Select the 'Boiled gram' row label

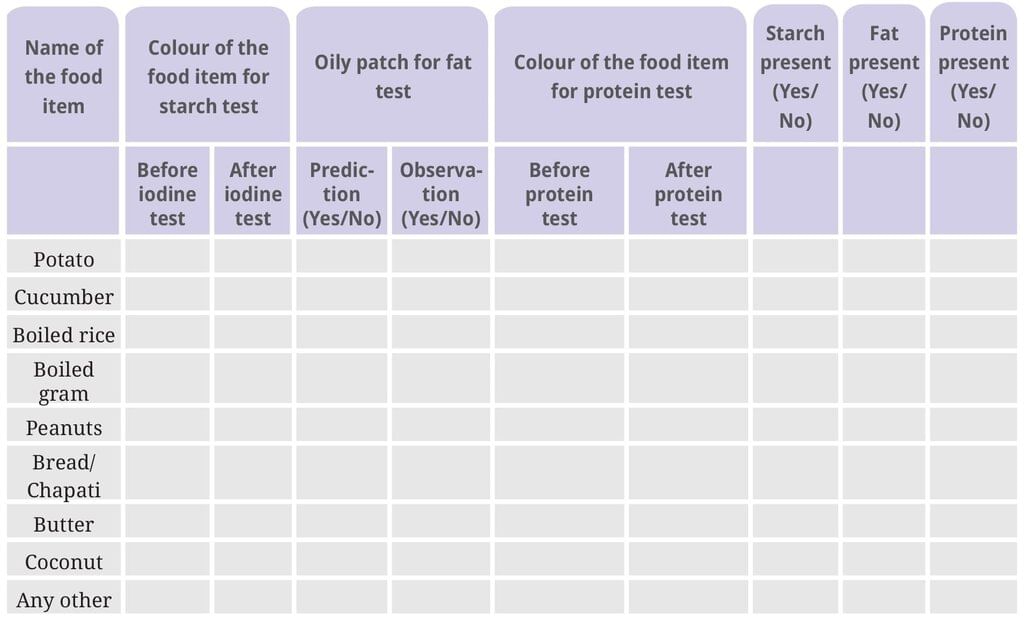(x=63, y=381)
